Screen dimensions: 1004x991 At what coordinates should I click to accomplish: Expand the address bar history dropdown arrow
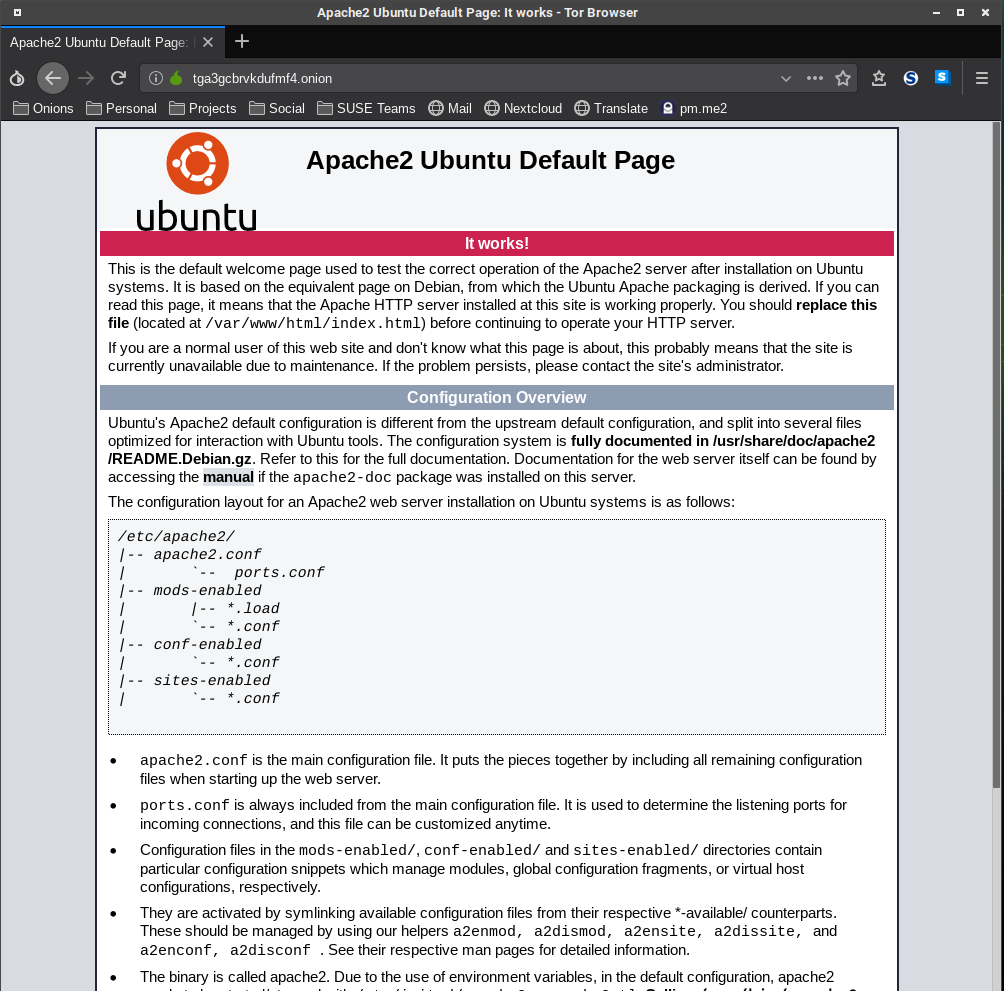(x=786, y=78)
